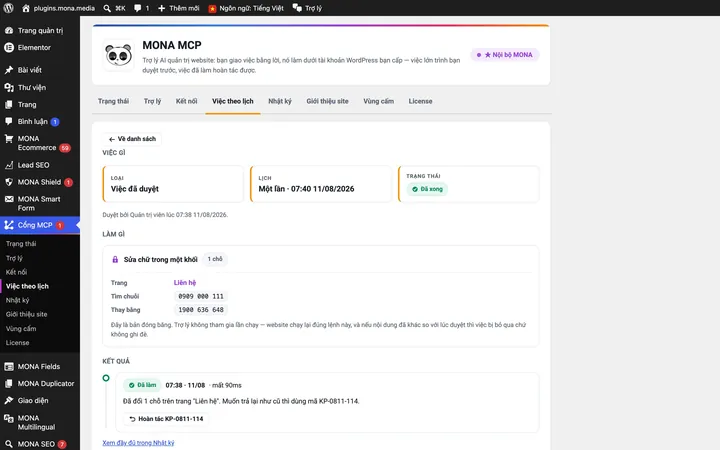Click the MONA Fields icon
The width and height of the screenshot is (720, 450).
coord(9,366)
